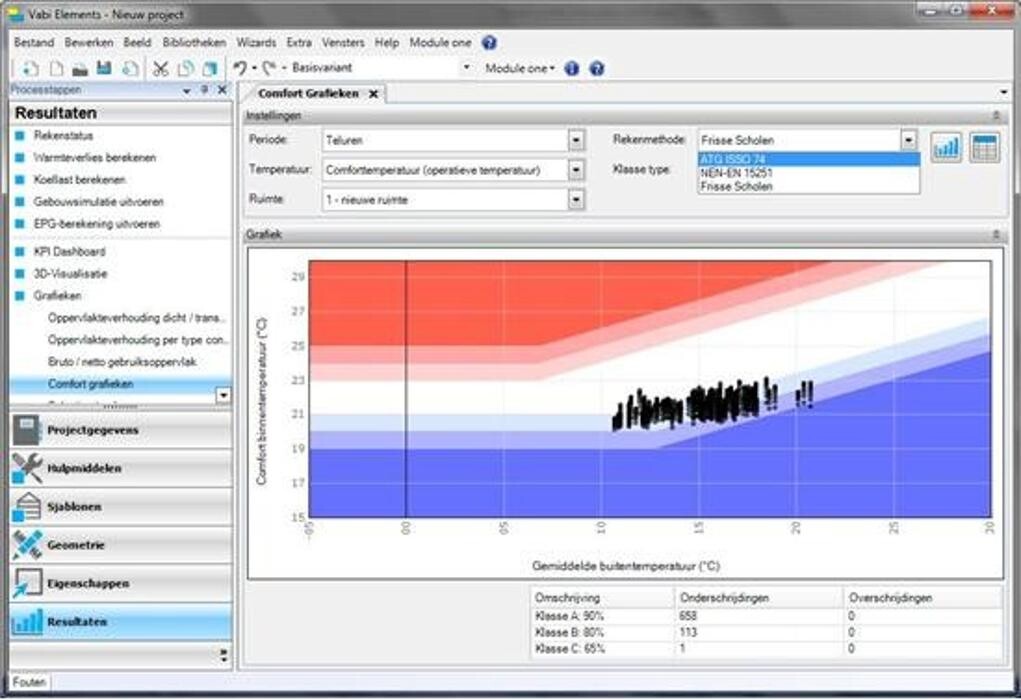Screen dimensions: 1021x700
Task: Open the Fouten tab at bottom
Action: [x=29, y=682]
